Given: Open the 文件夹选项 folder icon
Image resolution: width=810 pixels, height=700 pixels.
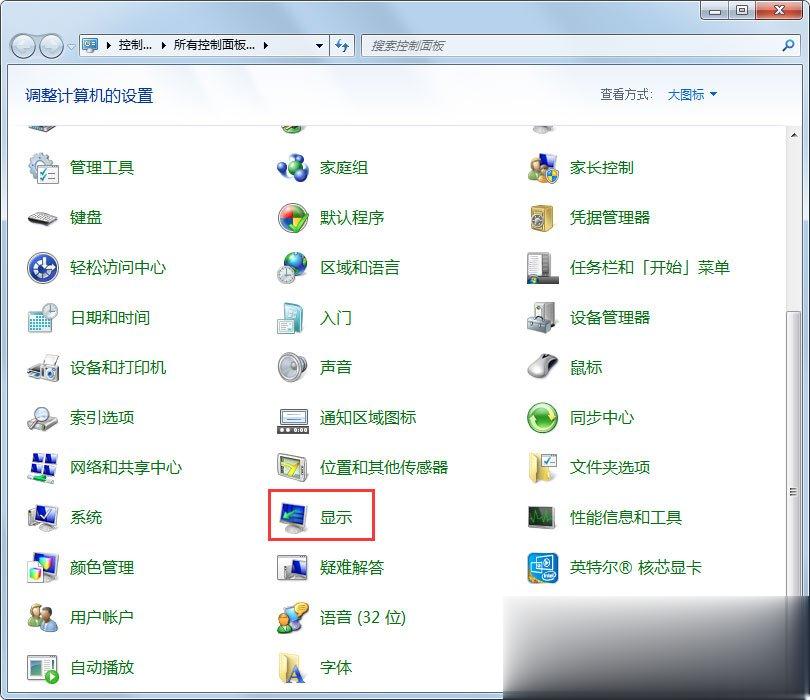Looking at the screenshot, I should coord(543,468).
